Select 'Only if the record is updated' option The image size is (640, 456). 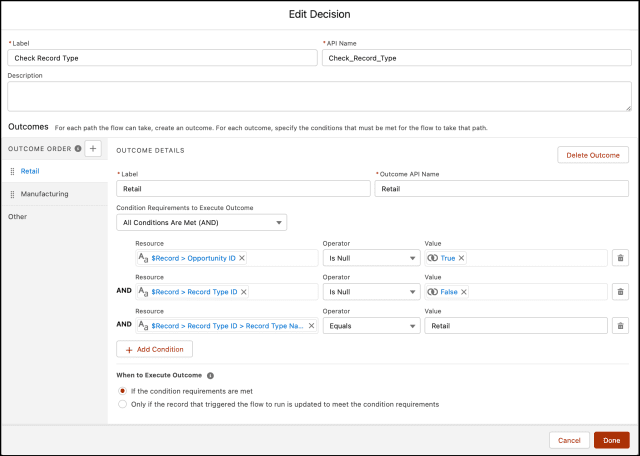point(123,405)
